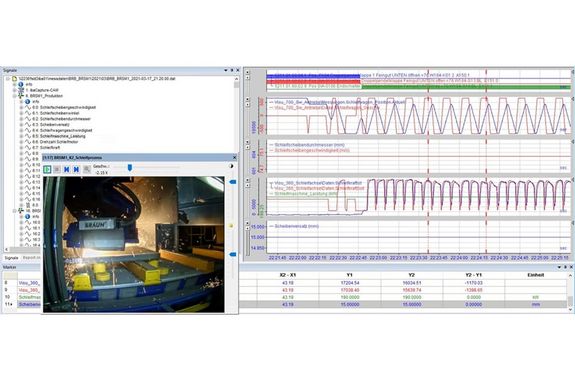Click the green play button in video window
This screenshot has width=575, height=384.
[47, 169]
